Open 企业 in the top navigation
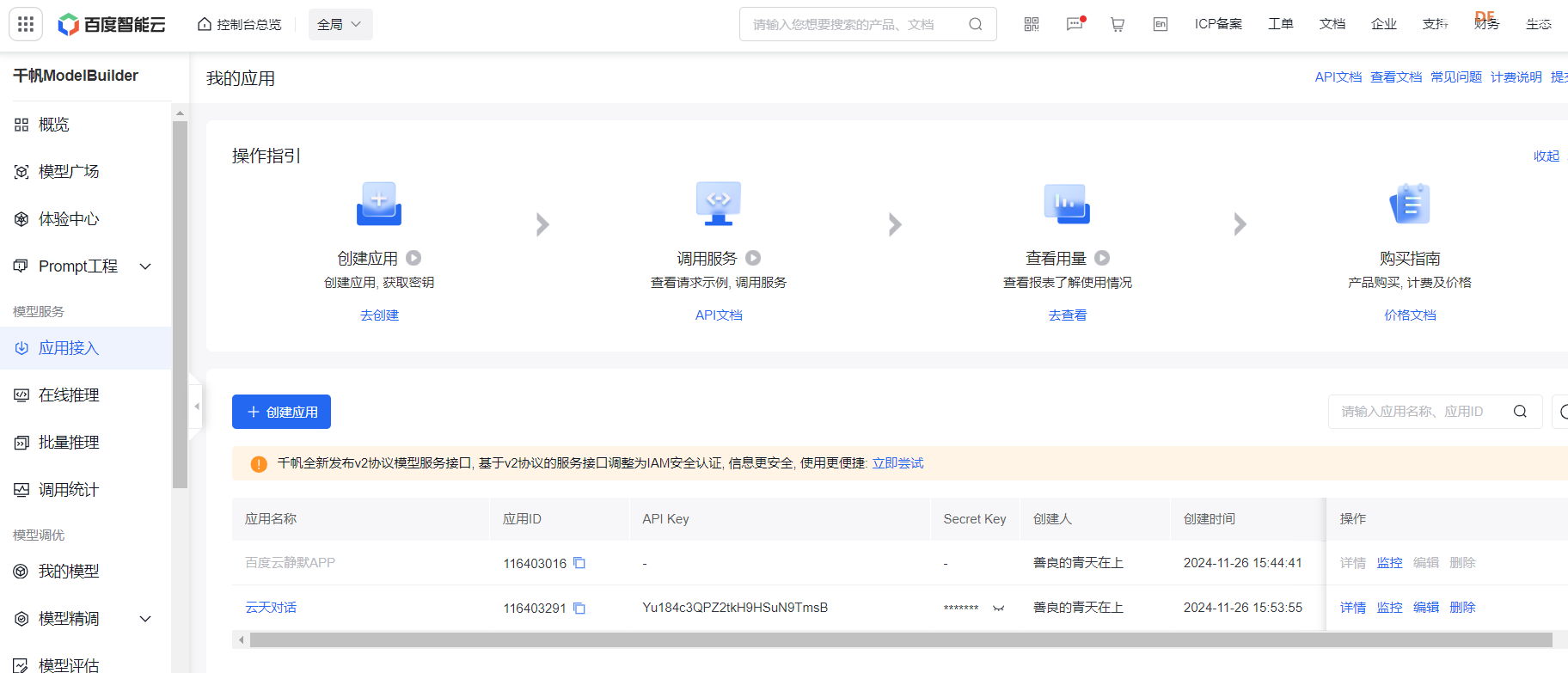The image size is (1568, 673). tap(1384, 24)
